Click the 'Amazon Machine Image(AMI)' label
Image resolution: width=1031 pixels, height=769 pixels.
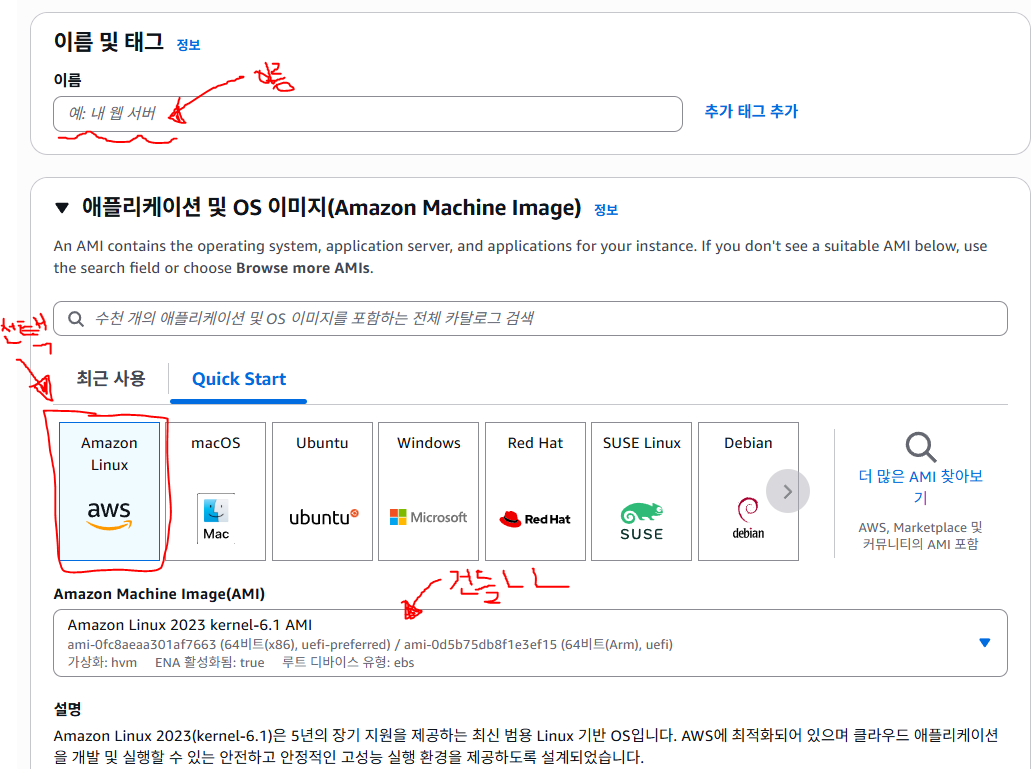click(x=159, y=594)
